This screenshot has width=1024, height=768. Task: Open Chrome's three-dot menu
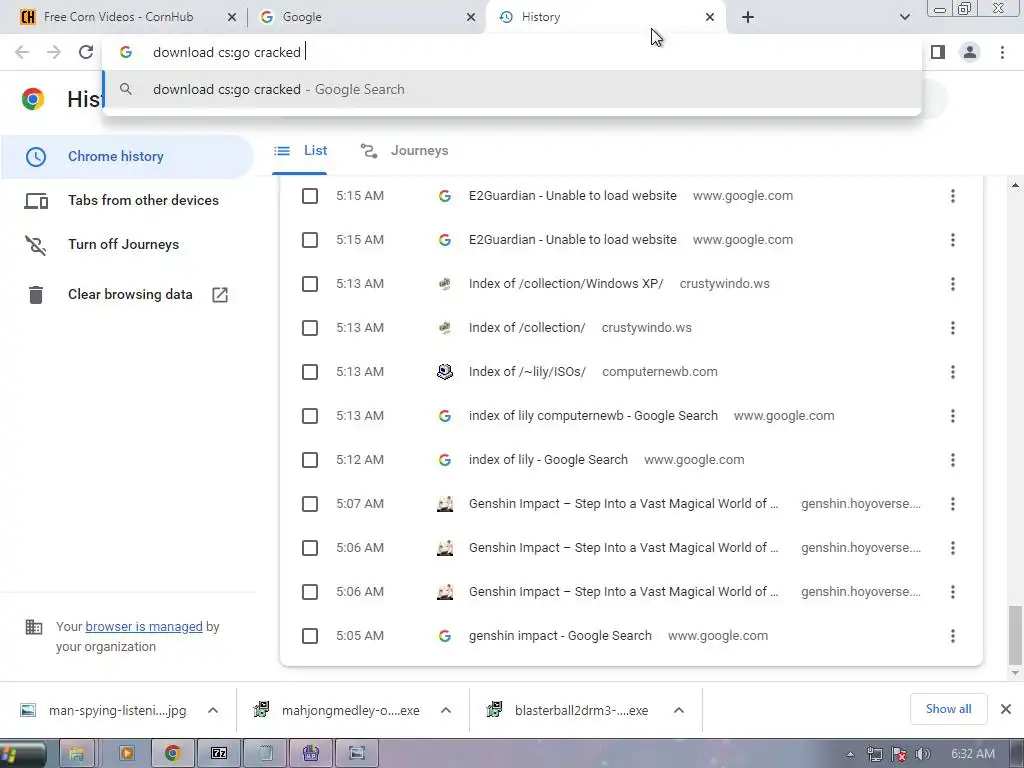click(1002, 52)
